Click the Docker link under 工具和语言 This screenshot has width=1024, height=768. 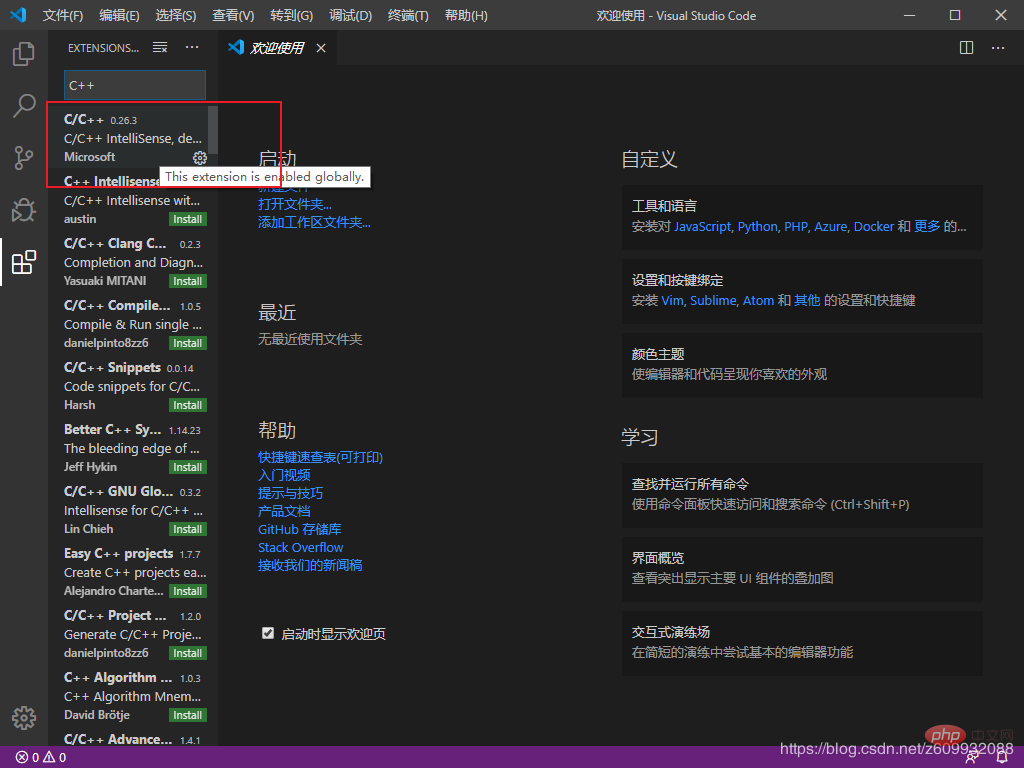874,227
